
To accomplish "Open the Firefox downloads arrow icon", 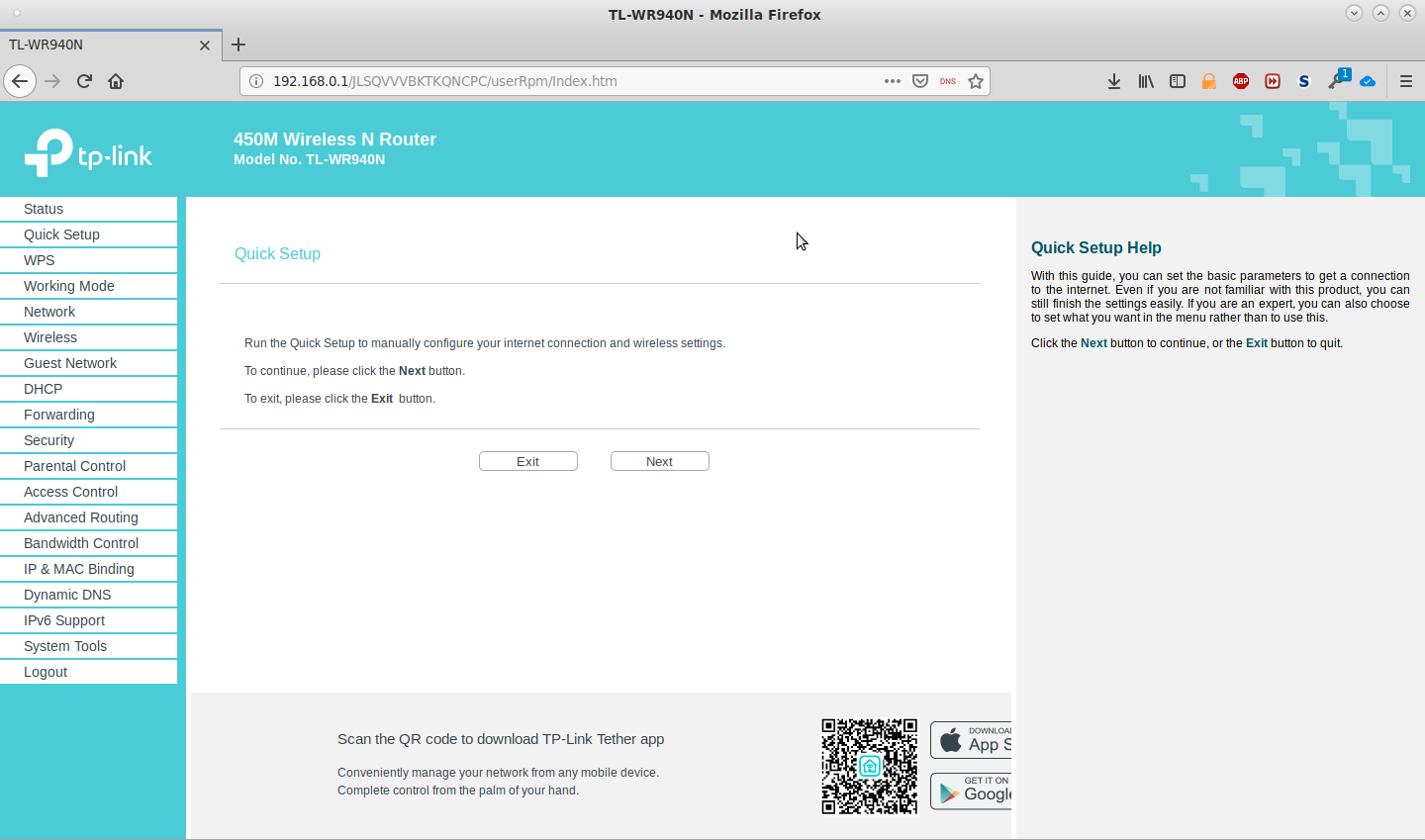I will tap(1113, 81).
